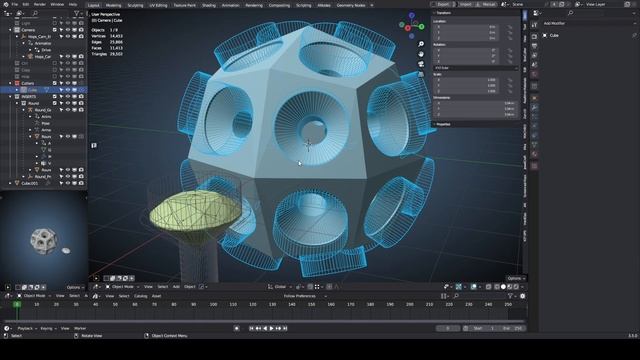Open the Render menu
Viewport: 640px width, 360px height.
40,4
